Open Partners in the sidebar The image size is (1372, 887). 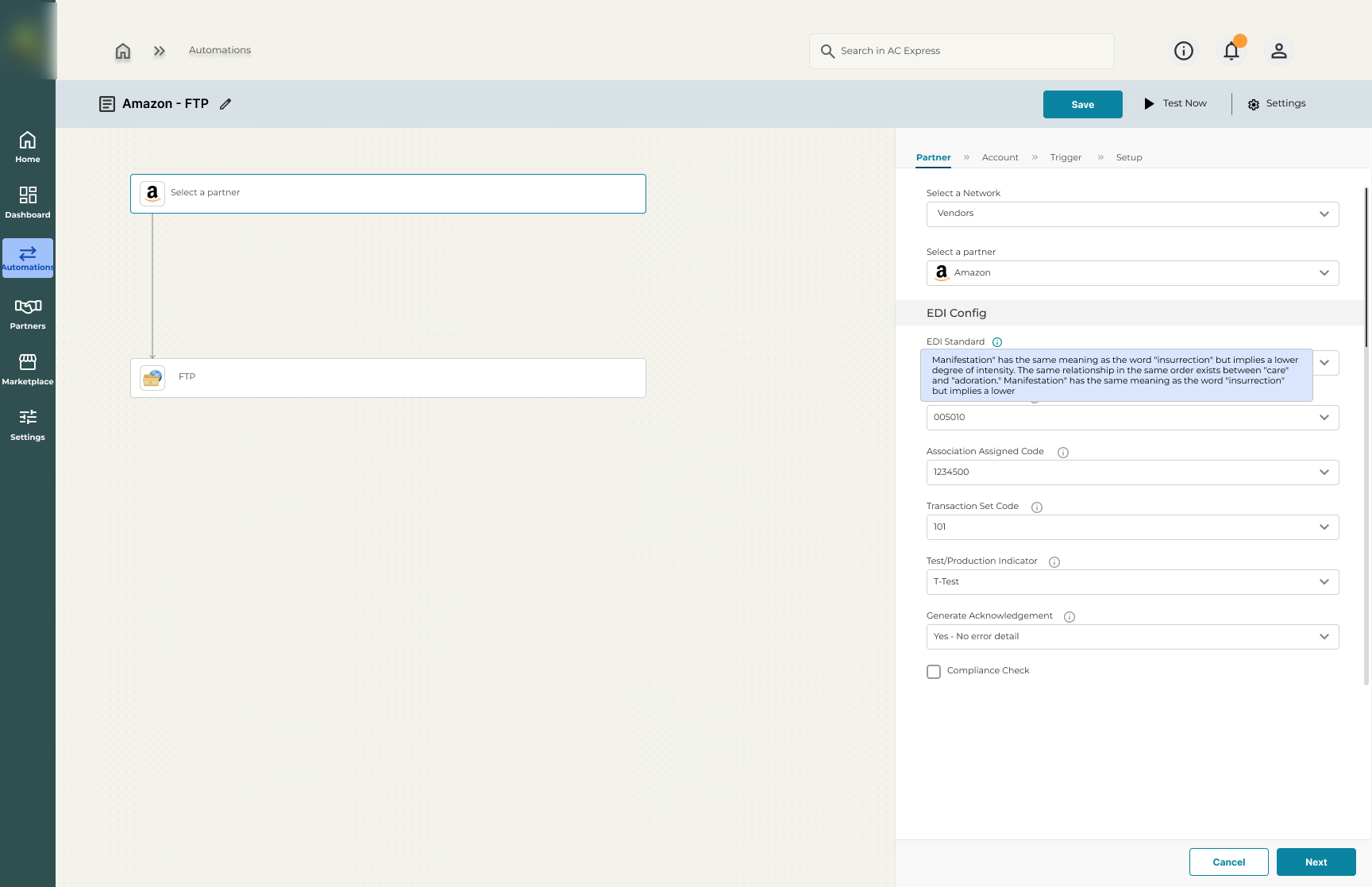[x=28, y=314]
